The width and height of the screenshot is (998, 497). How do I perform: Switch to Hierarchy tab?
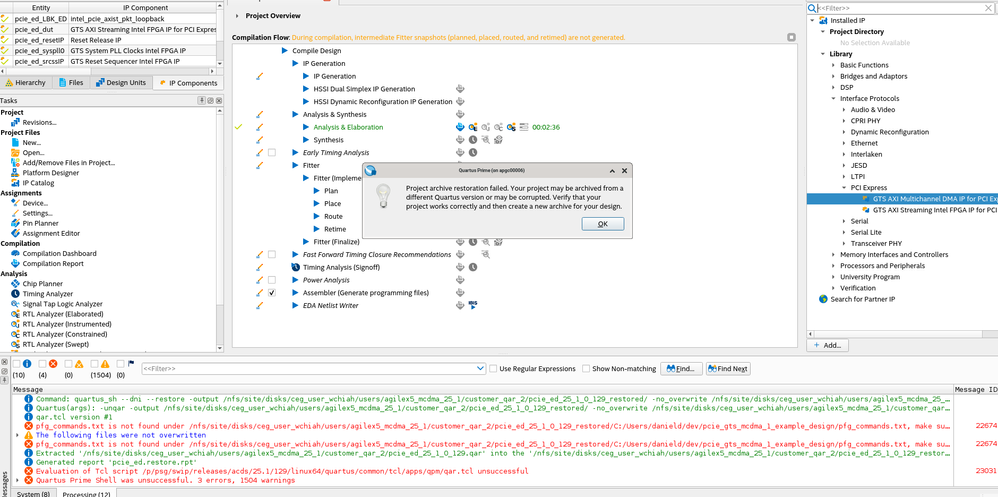pyautogui.click(x=25, y=83)
